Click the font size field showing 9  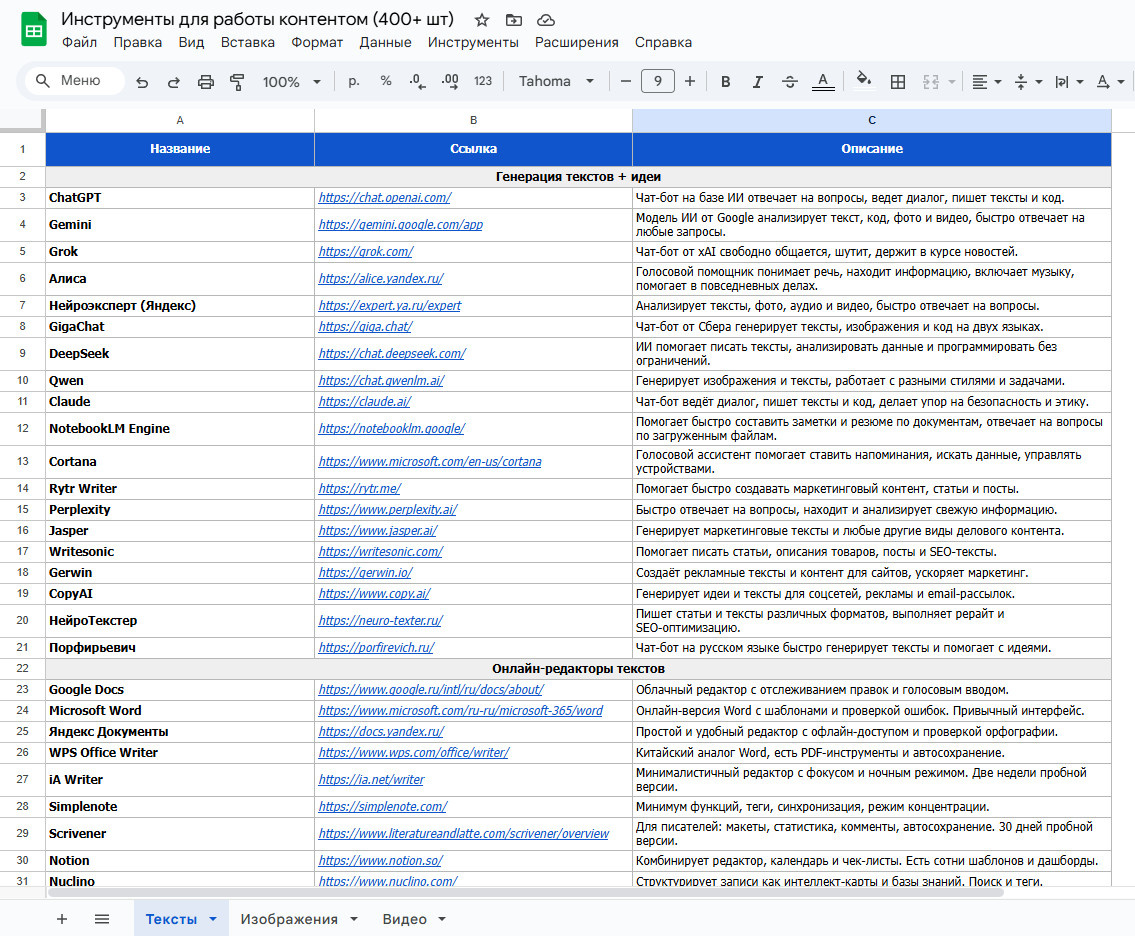pyautogui.click(x=657, y=81)
